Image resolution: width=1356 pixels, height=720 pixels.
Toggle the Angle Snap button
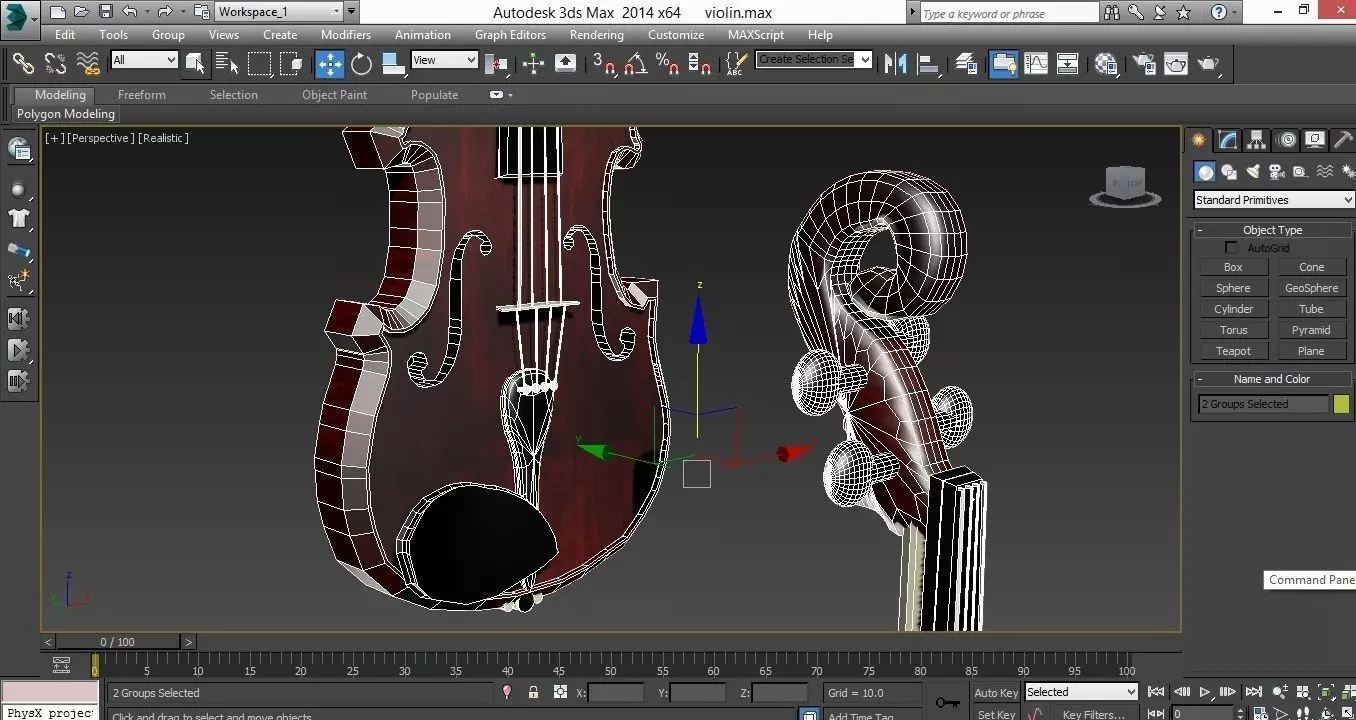635,64
